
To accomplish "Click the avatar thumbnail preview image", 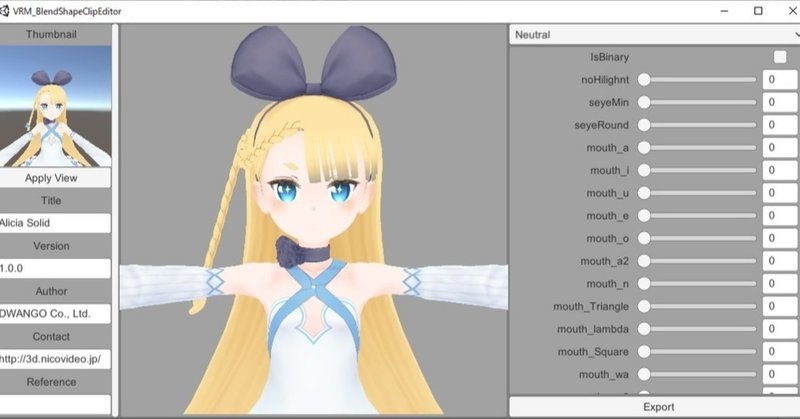I will point(55,106).
